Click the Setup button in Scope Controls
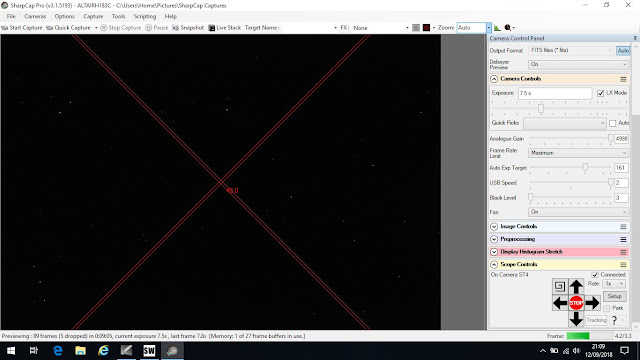 [614, 296]
